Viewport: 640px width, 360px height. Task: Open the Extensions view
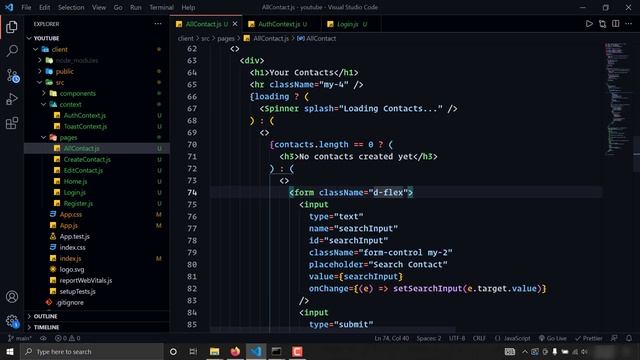[12, 123]
